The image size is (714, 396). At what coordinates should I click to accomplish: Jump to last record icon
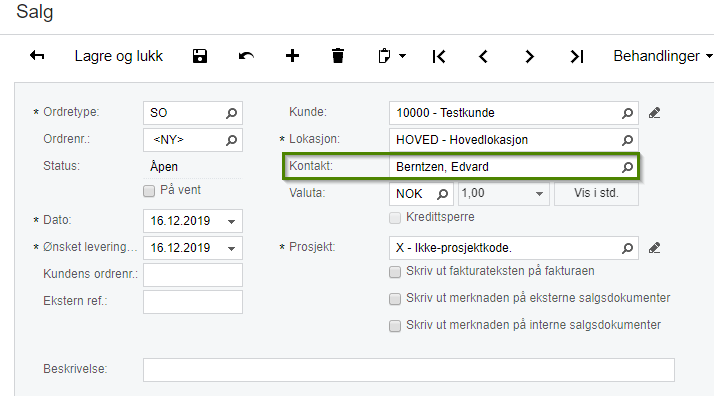pos(577,56)
